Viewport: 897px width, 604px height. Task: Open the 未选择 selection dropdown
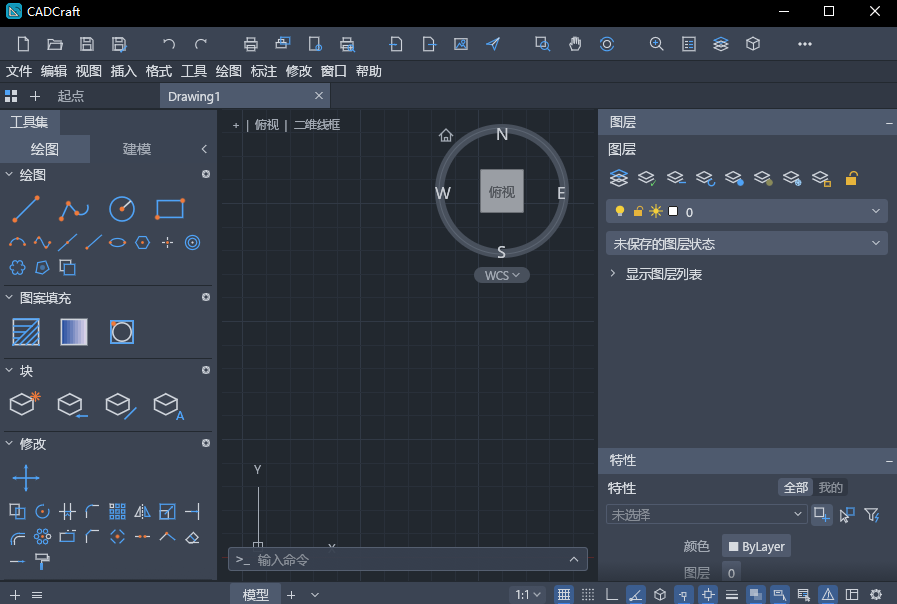707,515
